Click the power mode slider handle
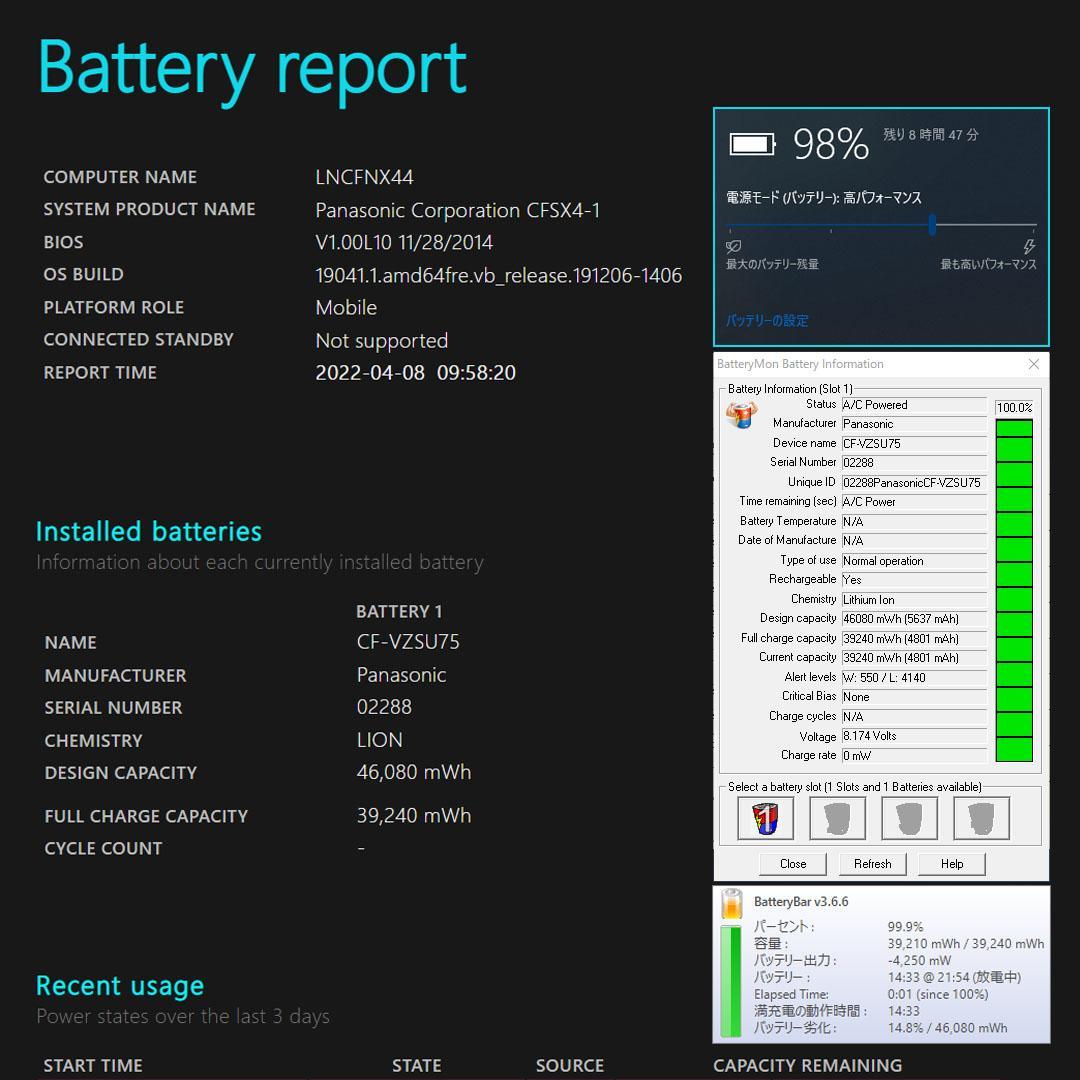The width and height of the screenshot is (1080, 1080). point(932,225)
